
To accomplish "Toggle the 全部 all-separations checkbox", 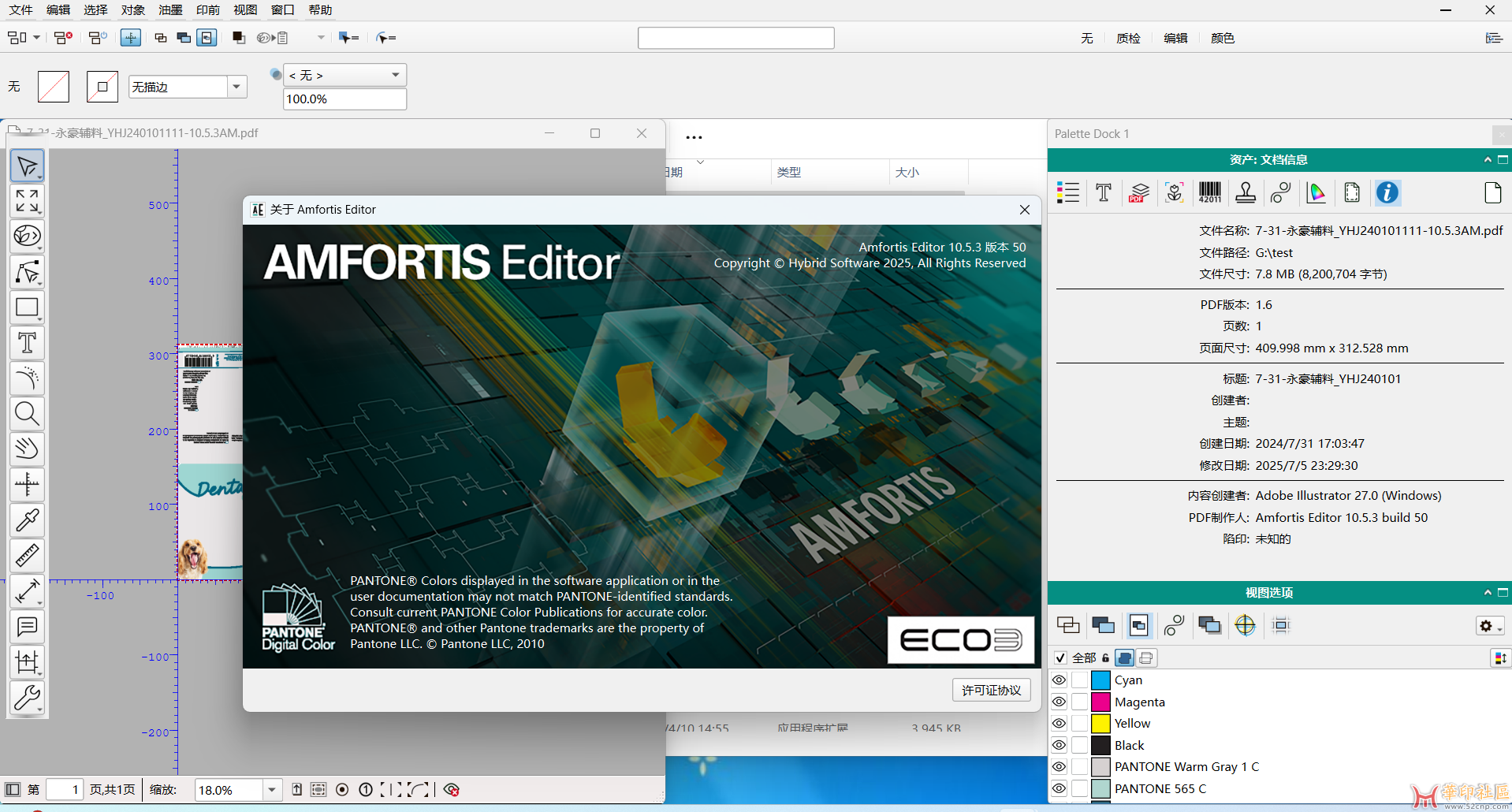I will pyautogui.click(x=1060, y=658).
